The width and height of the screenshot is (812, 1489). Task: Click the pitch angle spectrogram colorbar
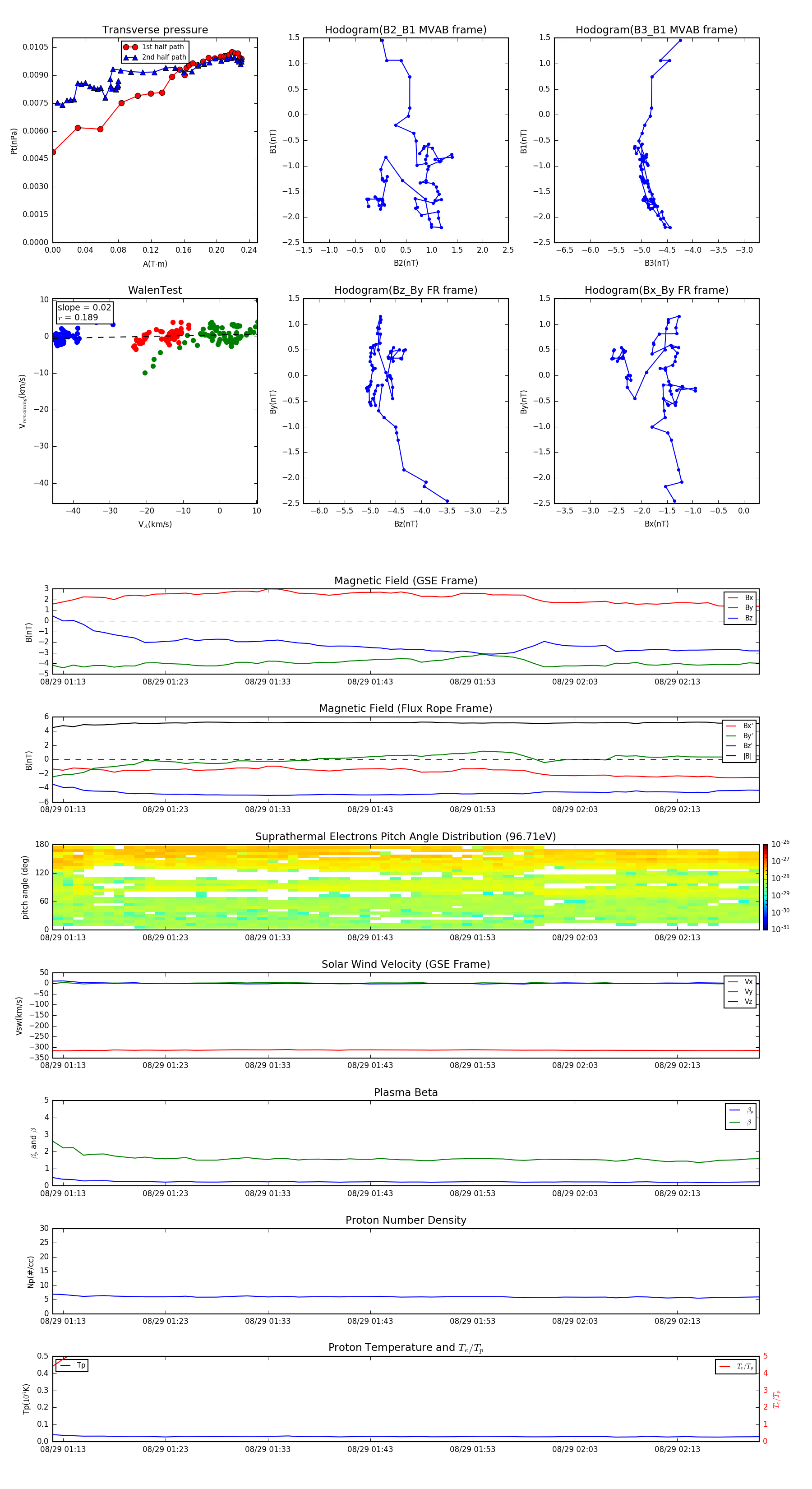(x=765, y=887)
